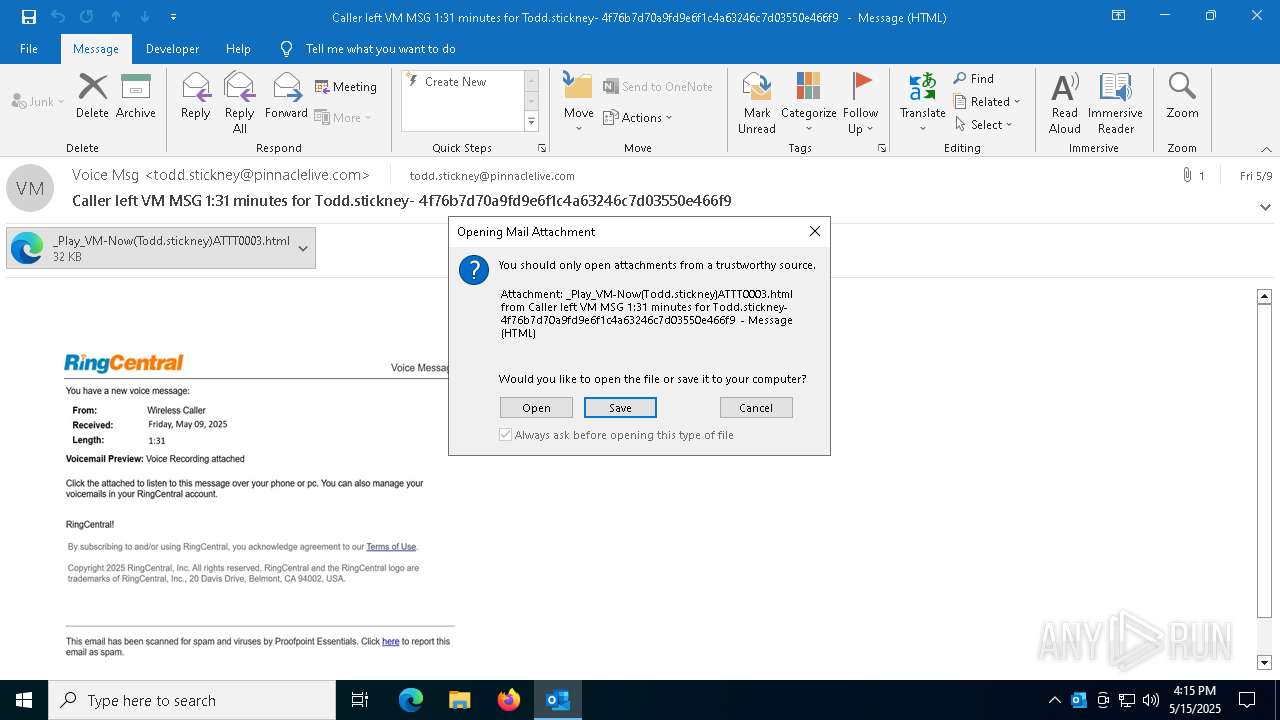Go to previous item using up arrow
The width and height of the screenshot is (1280, 720).
pos(116,17)
